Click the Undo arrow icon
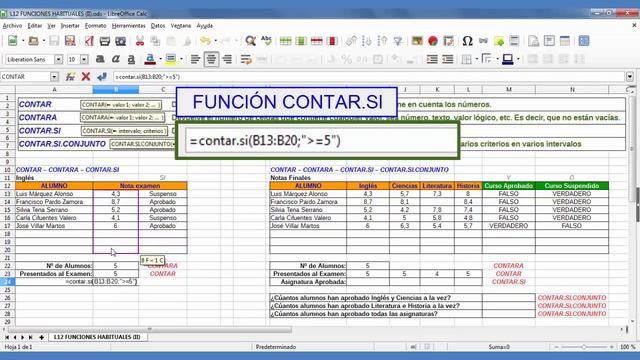Image resolution: width=640 pixels, height=360 pixels. coord(205,41)
